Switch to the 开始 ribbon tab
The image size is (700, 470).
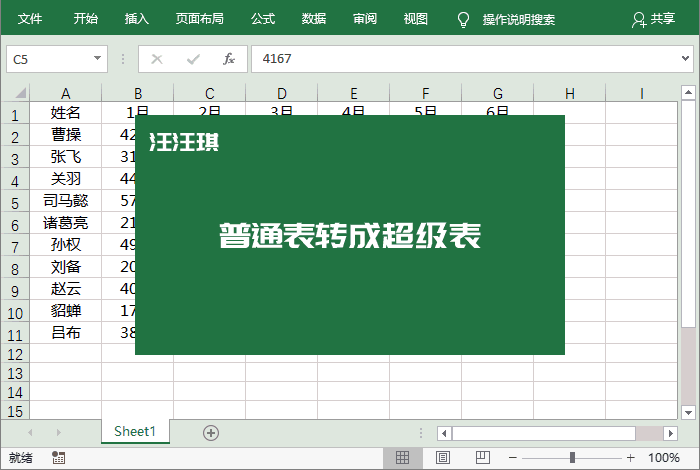pyautogui.click(x=86, y=19)
